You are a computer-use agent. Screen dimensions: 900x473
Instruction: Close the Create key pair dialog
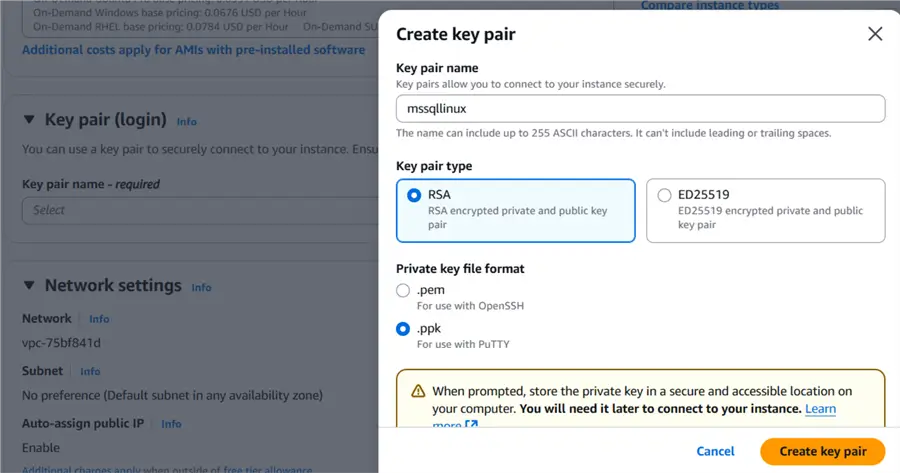point(875,34)
